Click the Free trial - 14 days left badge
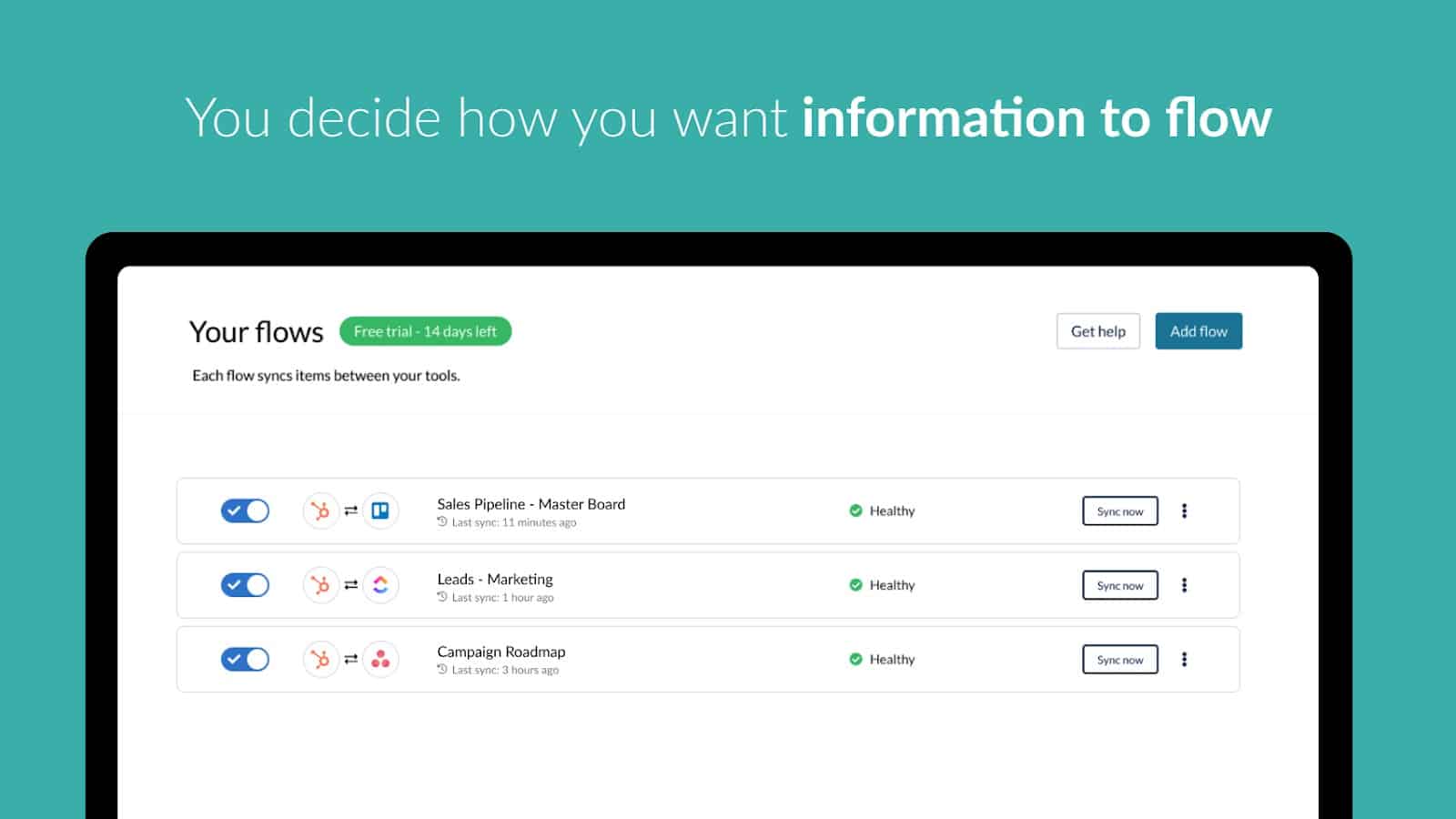The height and width of the screenshot is (819, 1456). coord(425,331)
